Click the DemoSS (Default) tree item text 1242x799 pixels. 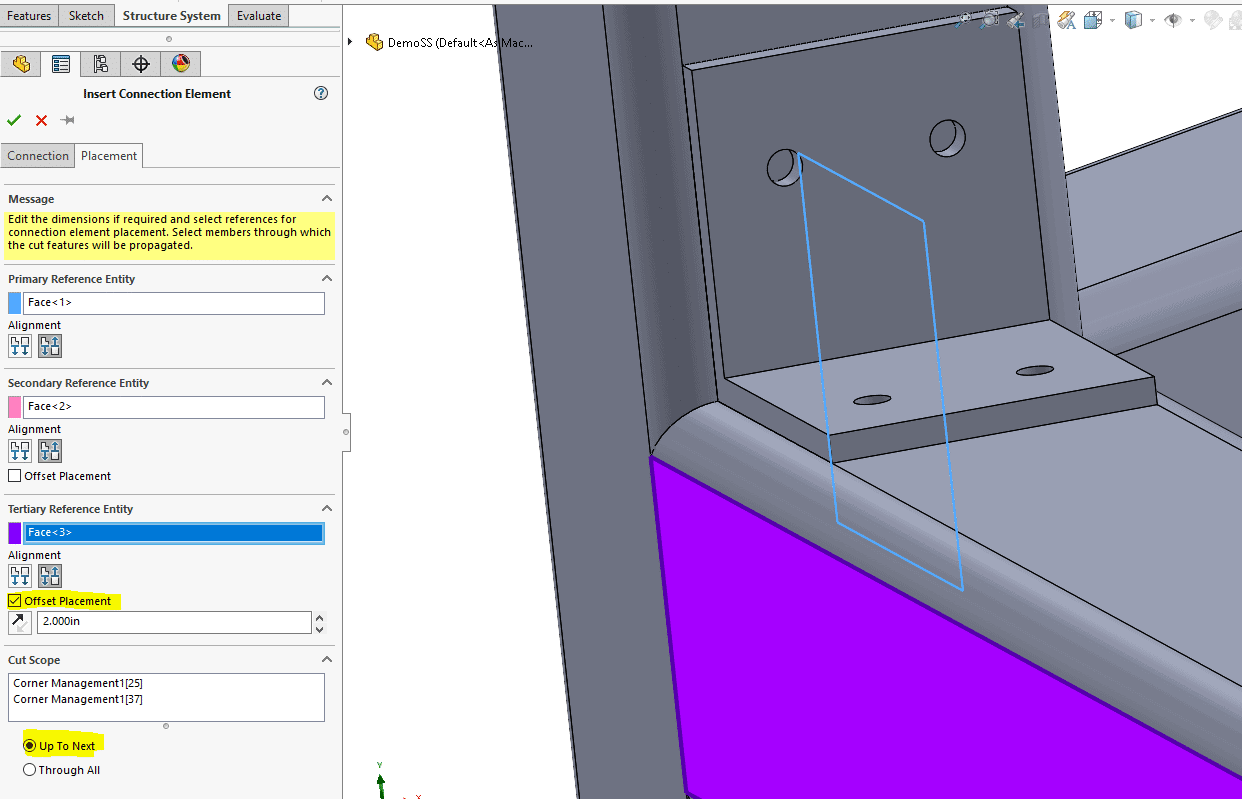click(x=460, y=43)
